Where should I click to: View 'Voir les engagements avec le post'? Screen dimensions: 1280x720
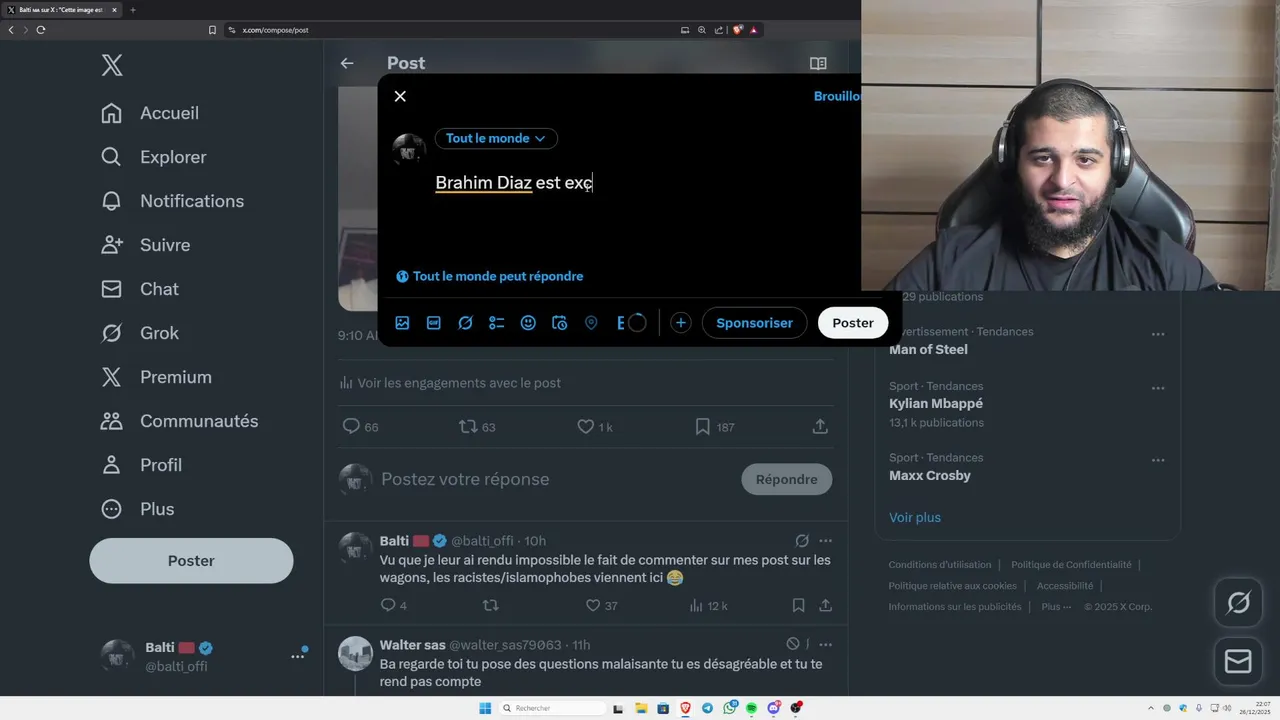tap(450, 383)
